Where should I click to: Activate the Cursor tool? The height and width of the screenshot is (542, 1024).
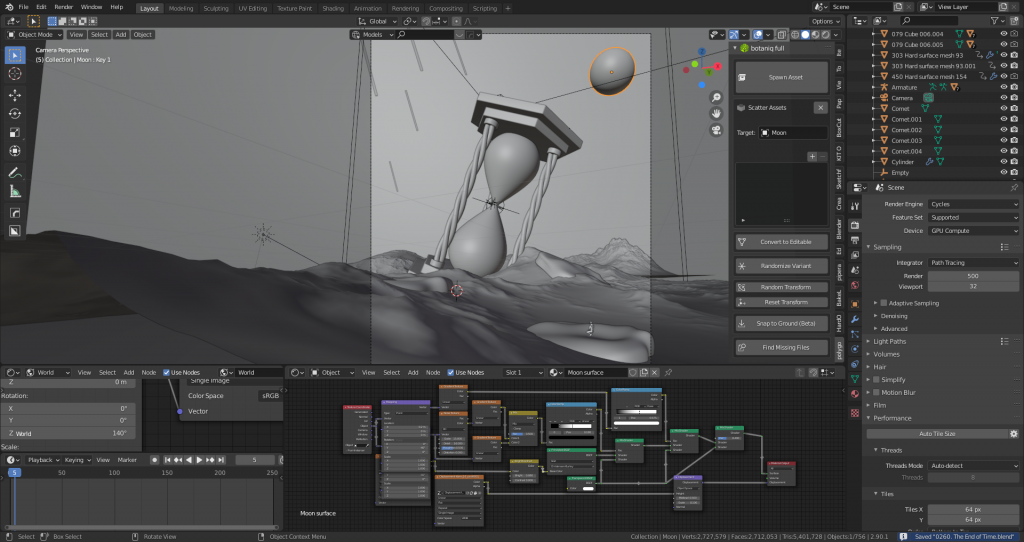[x=15, y=73]
